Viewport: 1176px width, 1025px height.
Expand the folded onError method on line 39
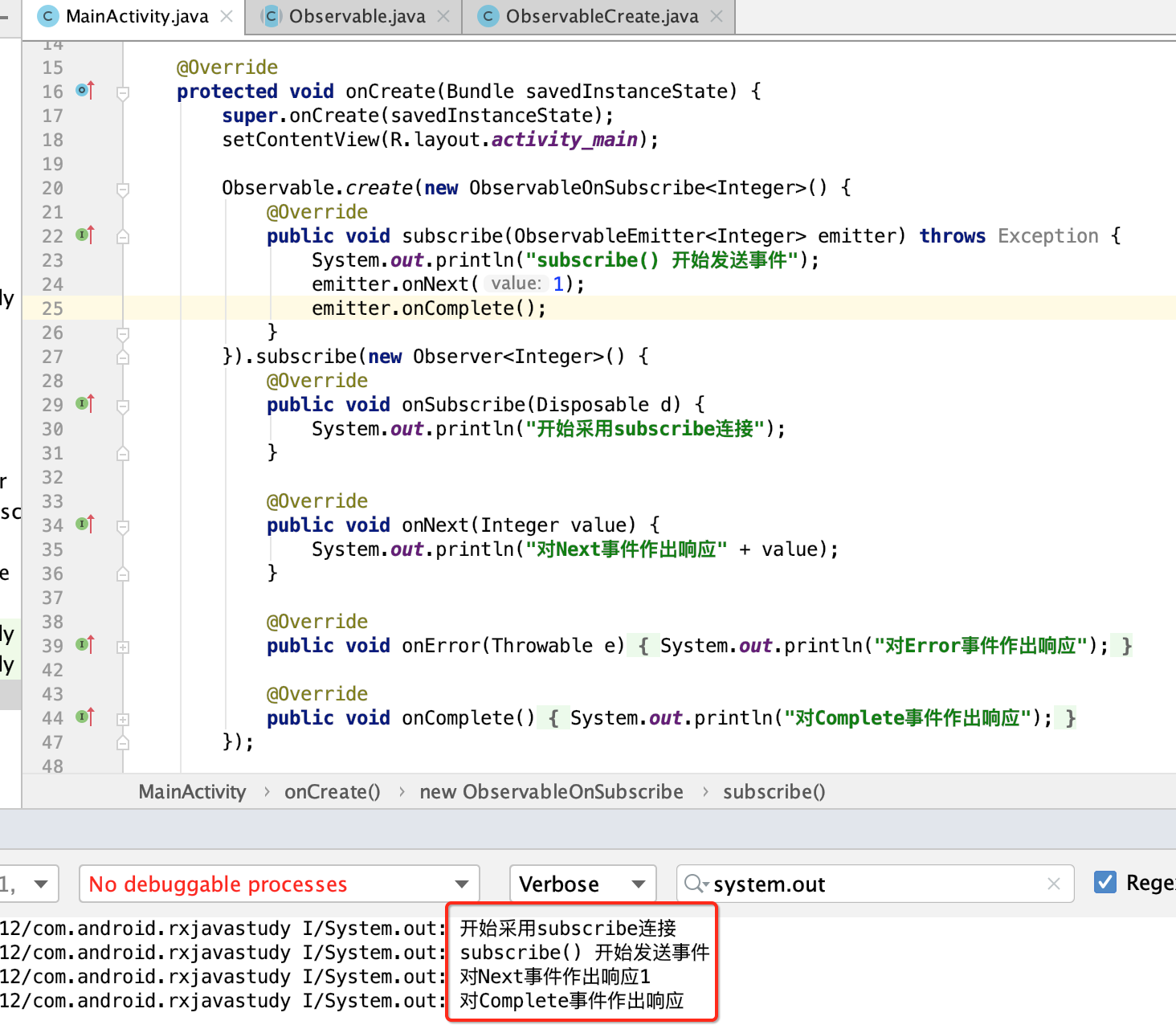(123, 647)
